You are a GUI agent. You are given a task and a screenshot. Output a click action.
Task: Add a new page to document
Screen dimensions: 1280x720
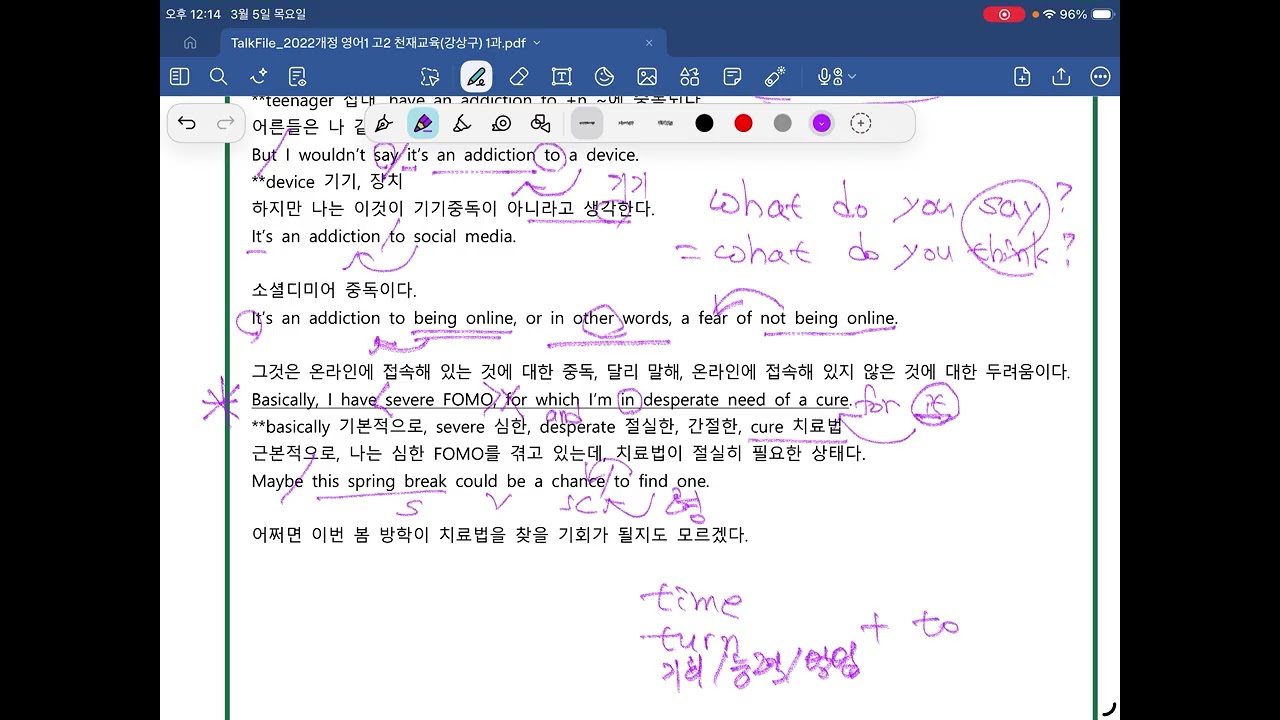coord(1022,77)
